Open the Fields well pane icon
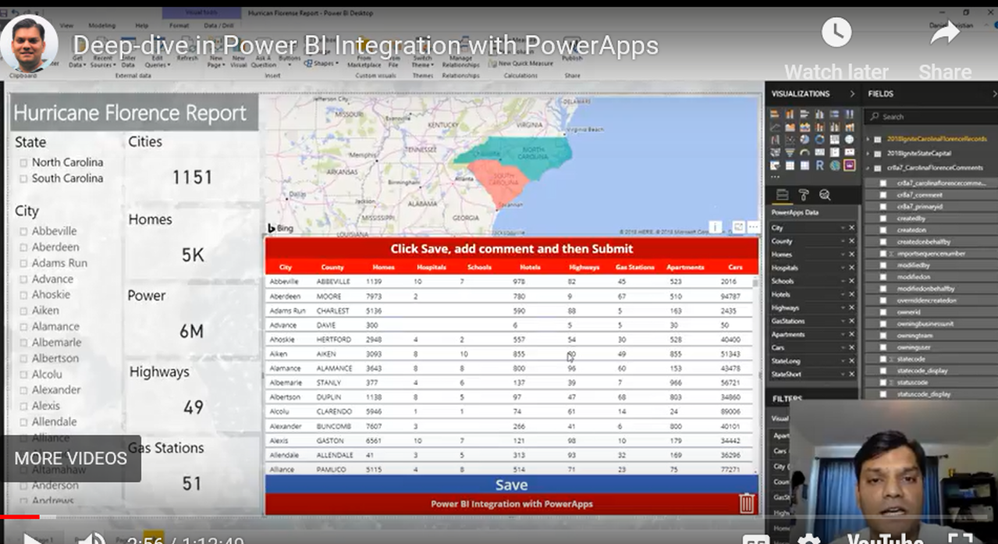 782,195
